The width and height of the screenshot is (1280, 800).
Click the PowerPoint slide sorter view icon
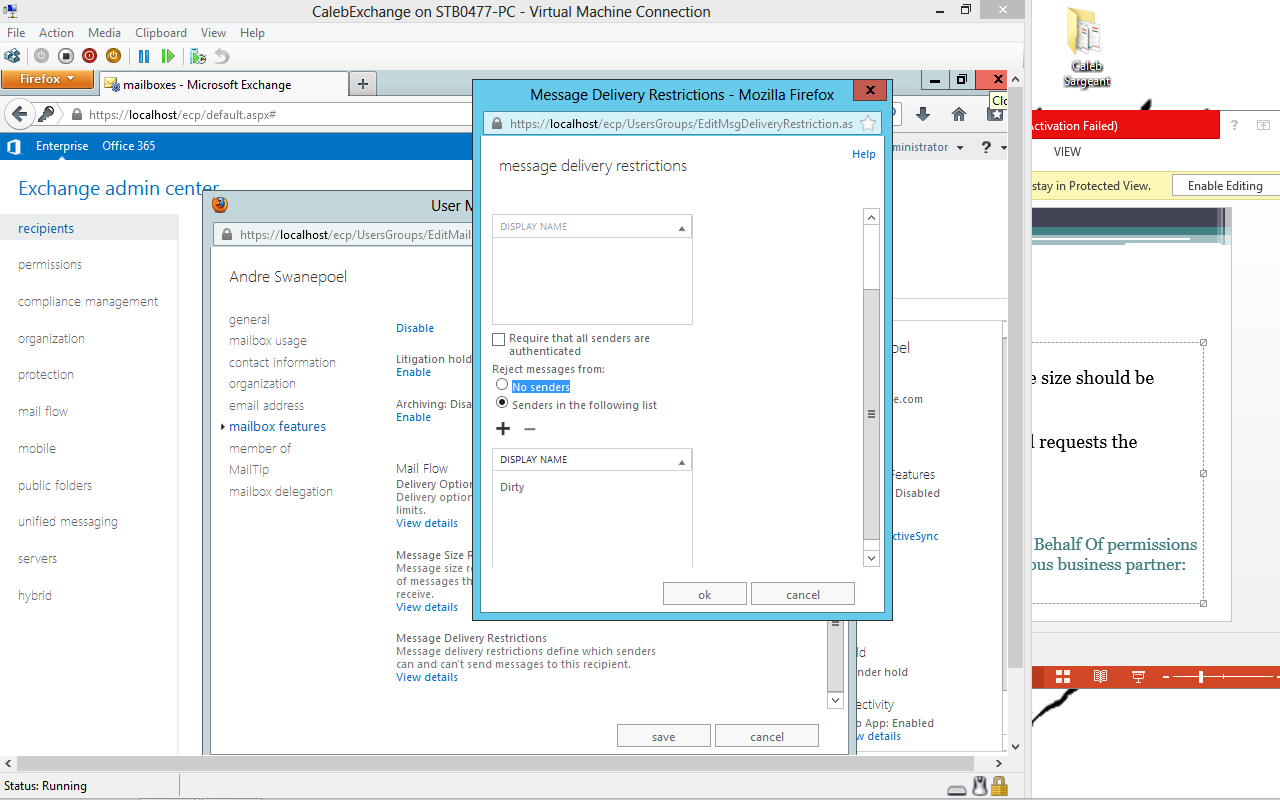tap(1063, 676)
